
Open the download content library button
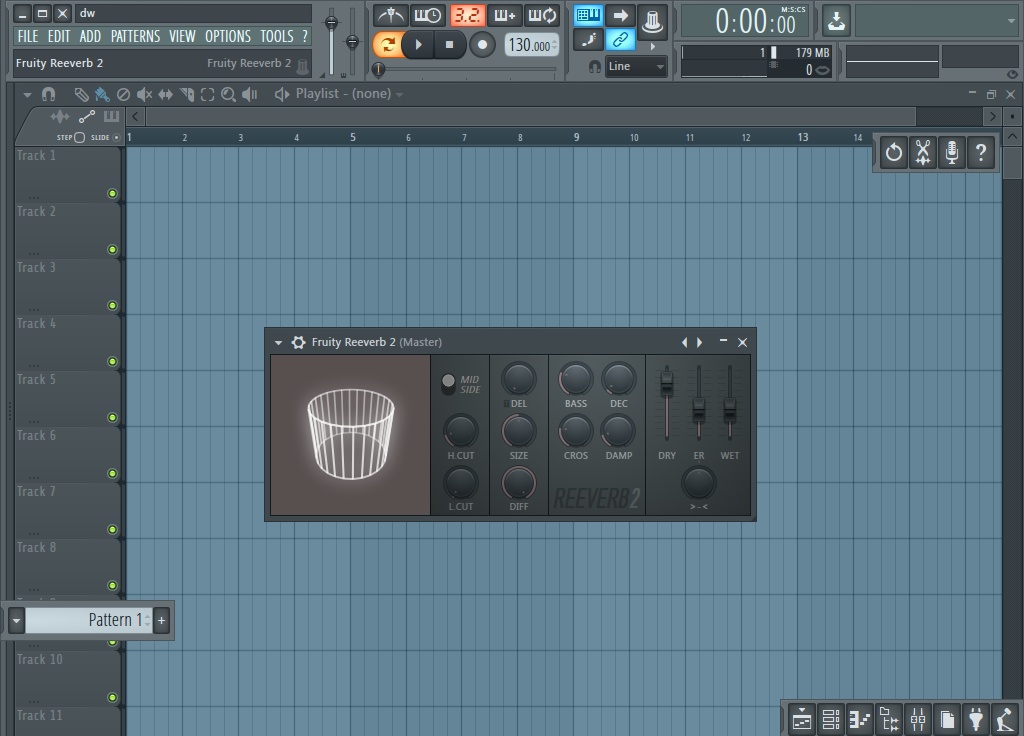coord(836,21)
